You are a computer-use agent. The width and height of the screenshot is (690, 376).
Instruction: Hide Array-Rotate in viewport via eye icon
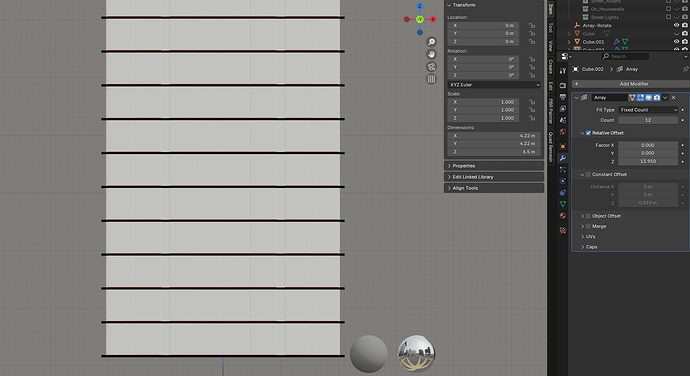[676, 26]
